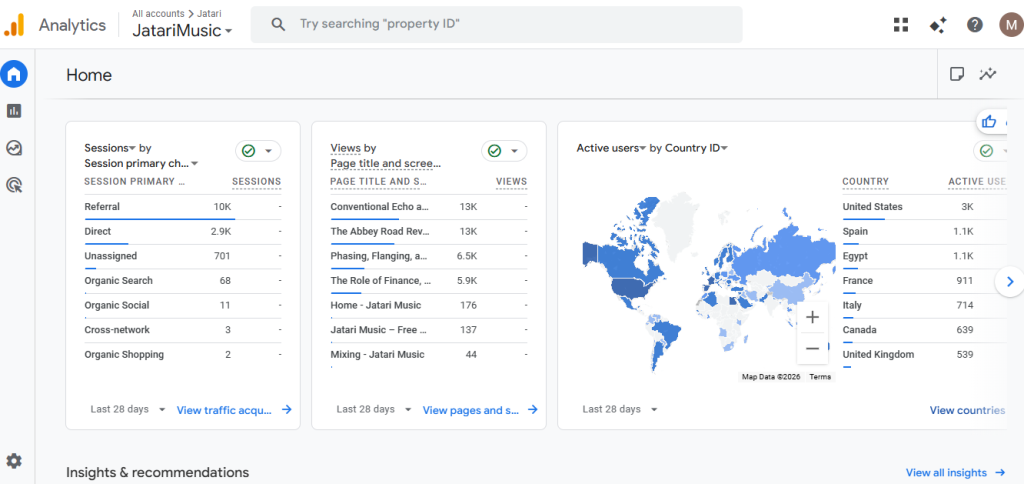The width and height of the screenshot is (1024, 484).
Task: Zoom in on the world map
Action: tap(812, 317)
